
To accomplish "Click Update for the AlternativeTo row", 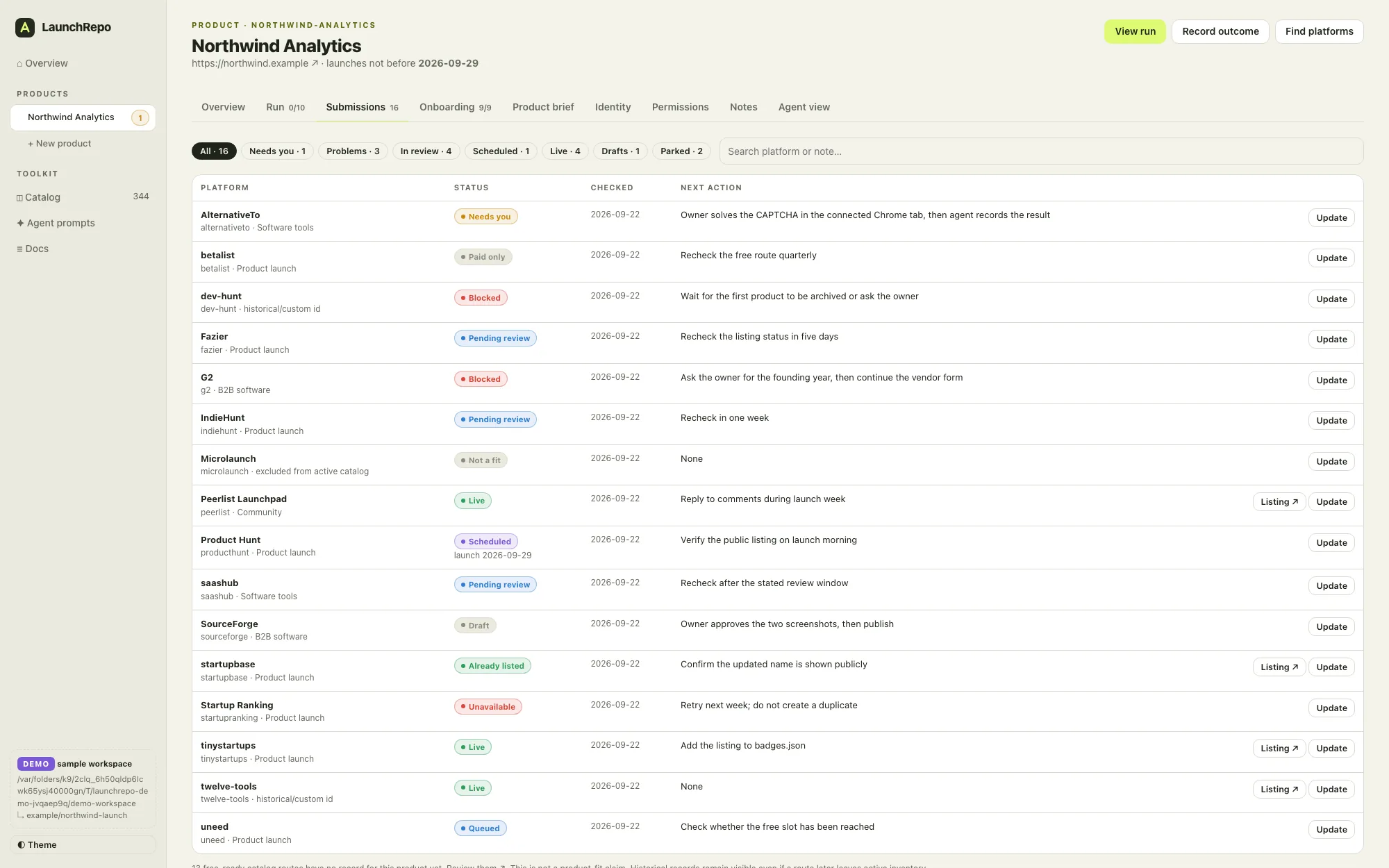I will 1331,218.
